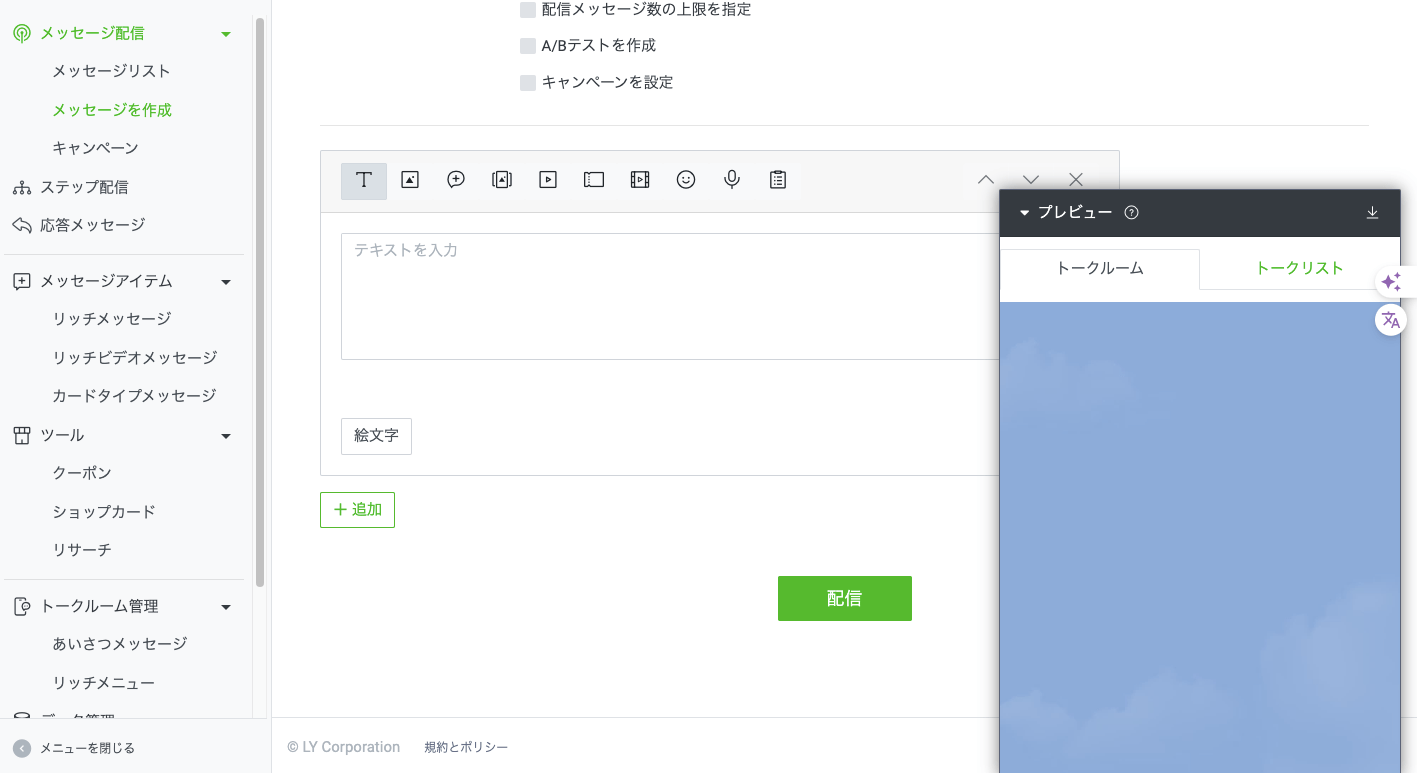Select the Research clipboard icon

(x=778, y=180)
